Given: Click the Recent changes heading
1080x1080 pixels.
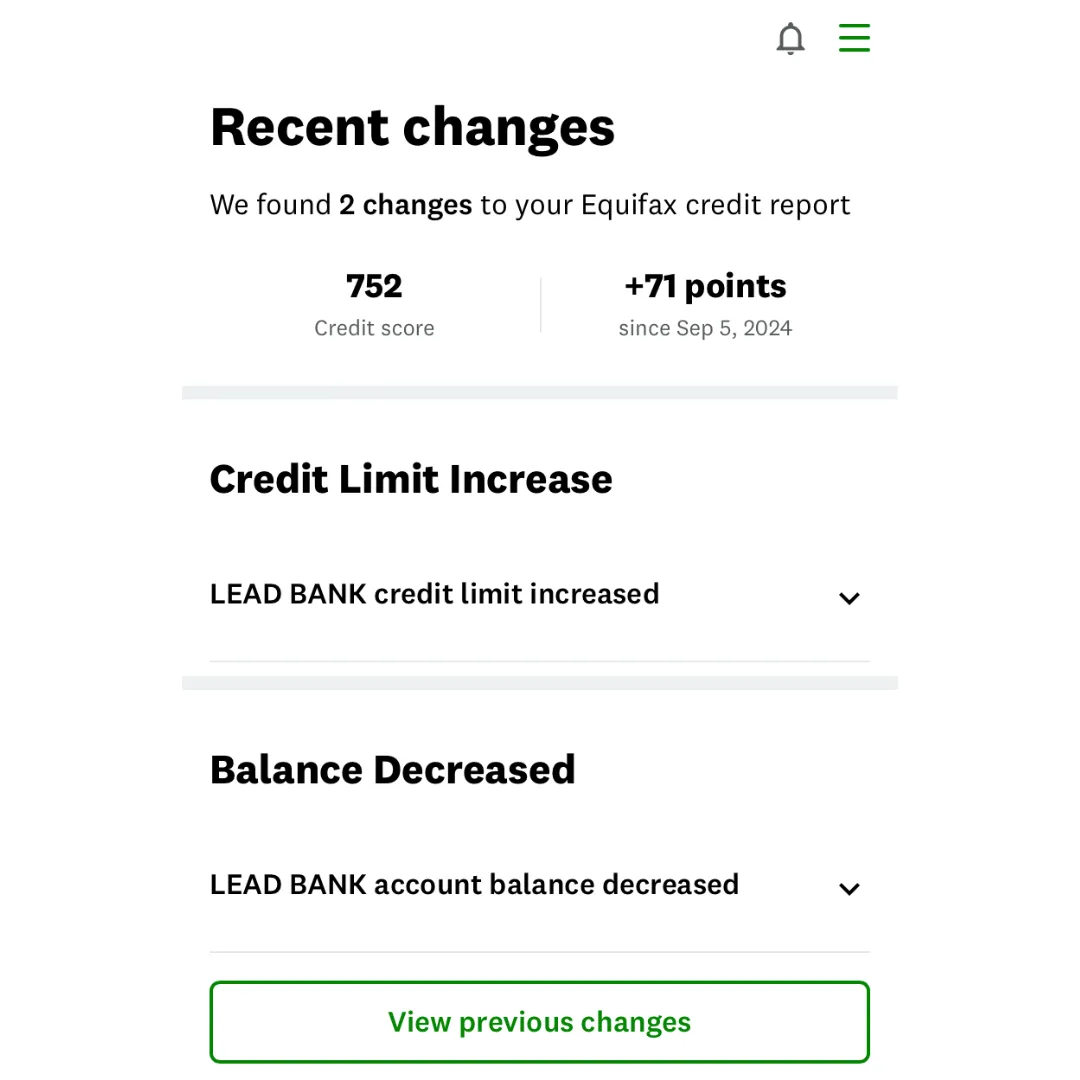Looking at the screenshot, I should click(x=412, y=128).
